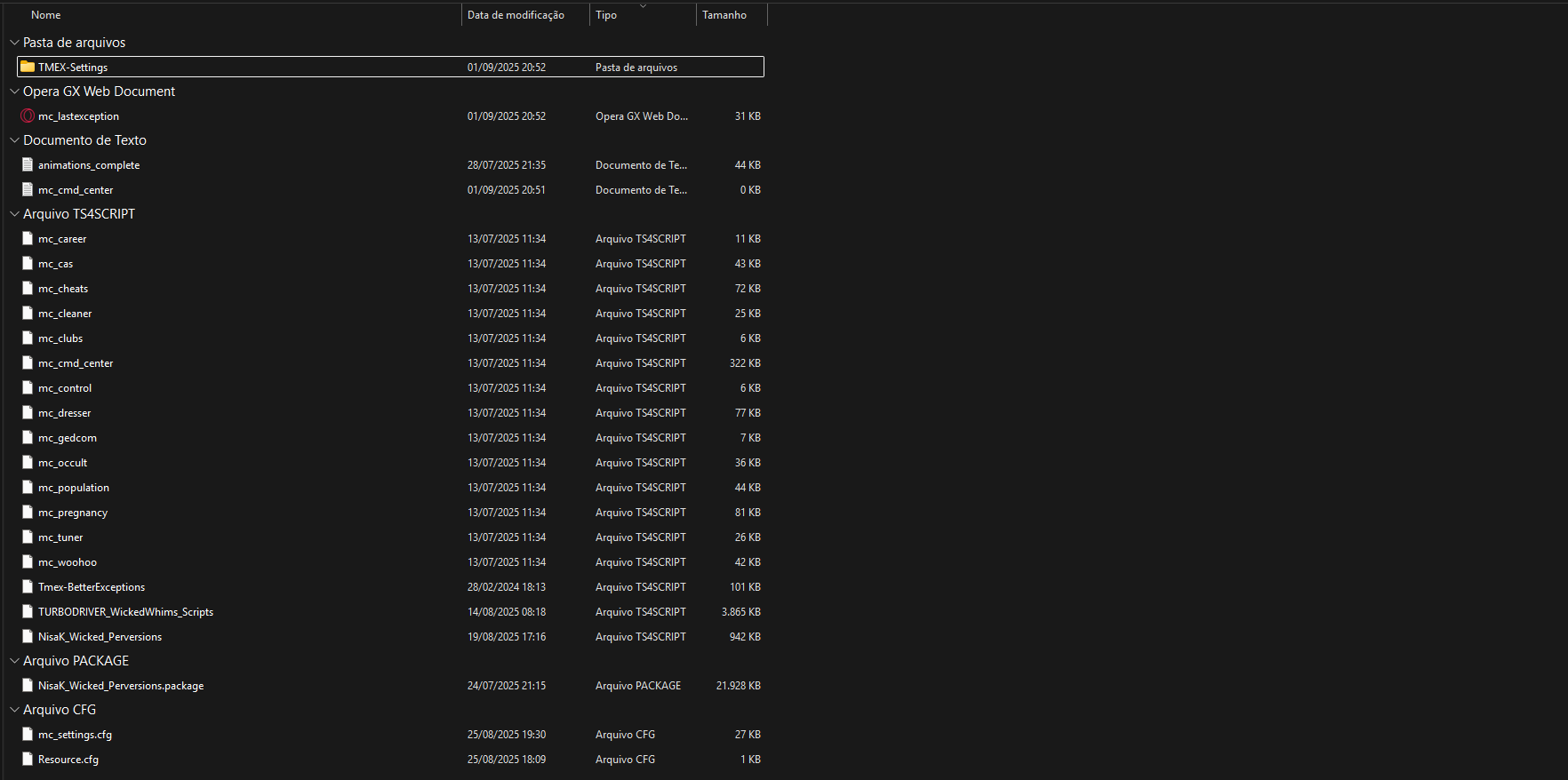Select the mc_lastexception file name

pos(78,116)
